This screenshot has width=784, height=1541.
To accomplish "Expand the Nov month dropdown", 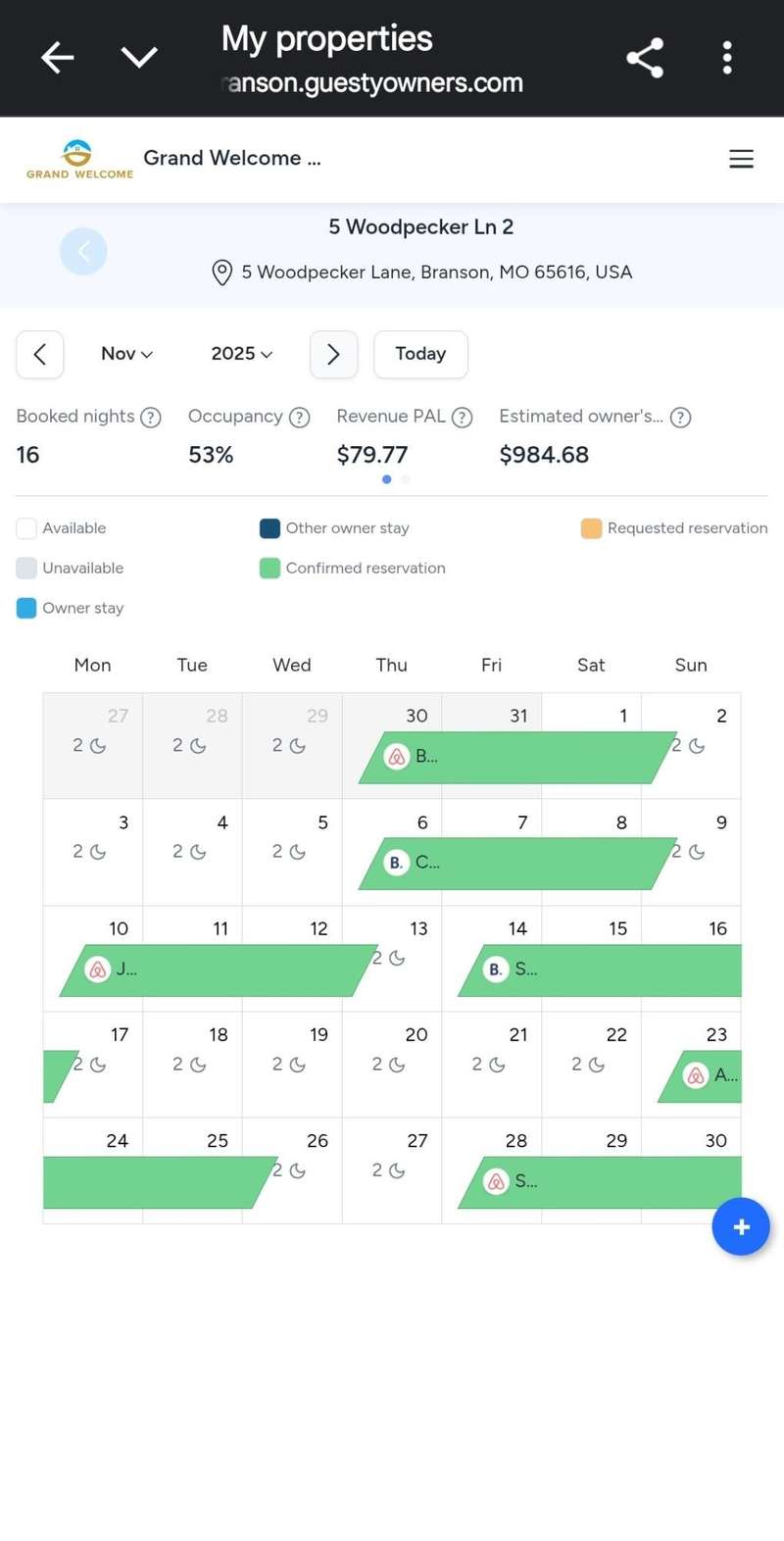I will (x=126, y=354).
